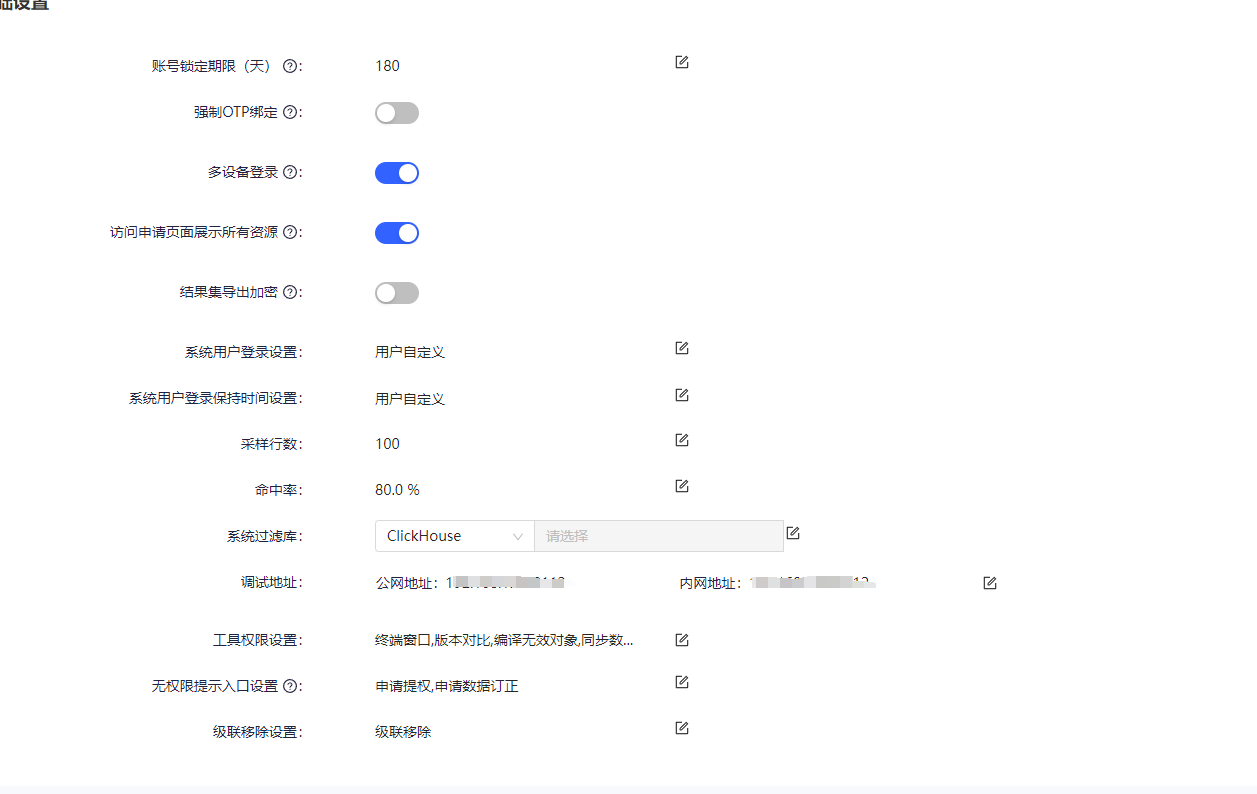
Task: Edit 系统用户登录保持时间设置 via pencil icon
Action: pos(682,395)
